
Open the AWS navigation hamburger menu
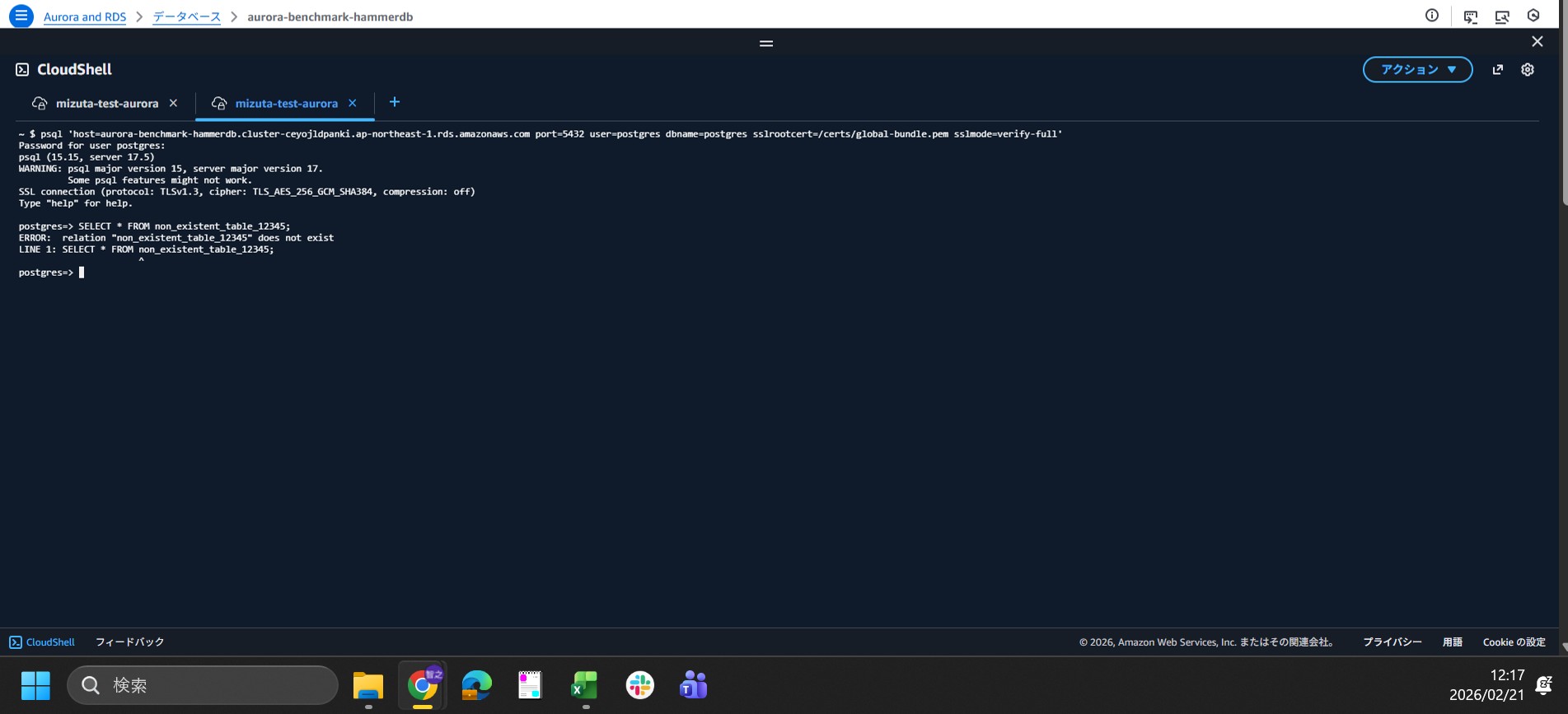pos(21,16)
